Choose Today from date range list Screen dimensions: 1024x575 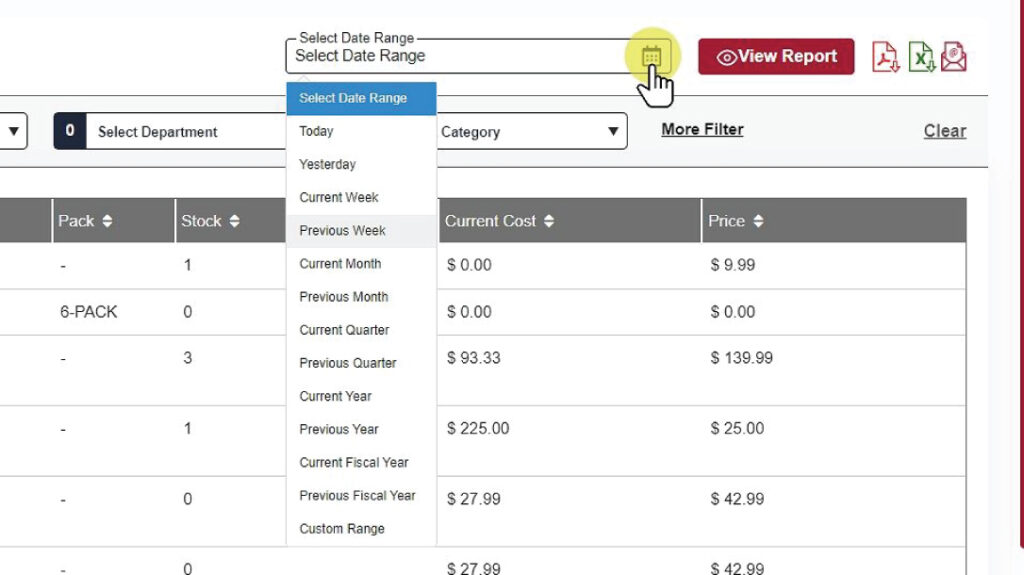tap(317, 131)
